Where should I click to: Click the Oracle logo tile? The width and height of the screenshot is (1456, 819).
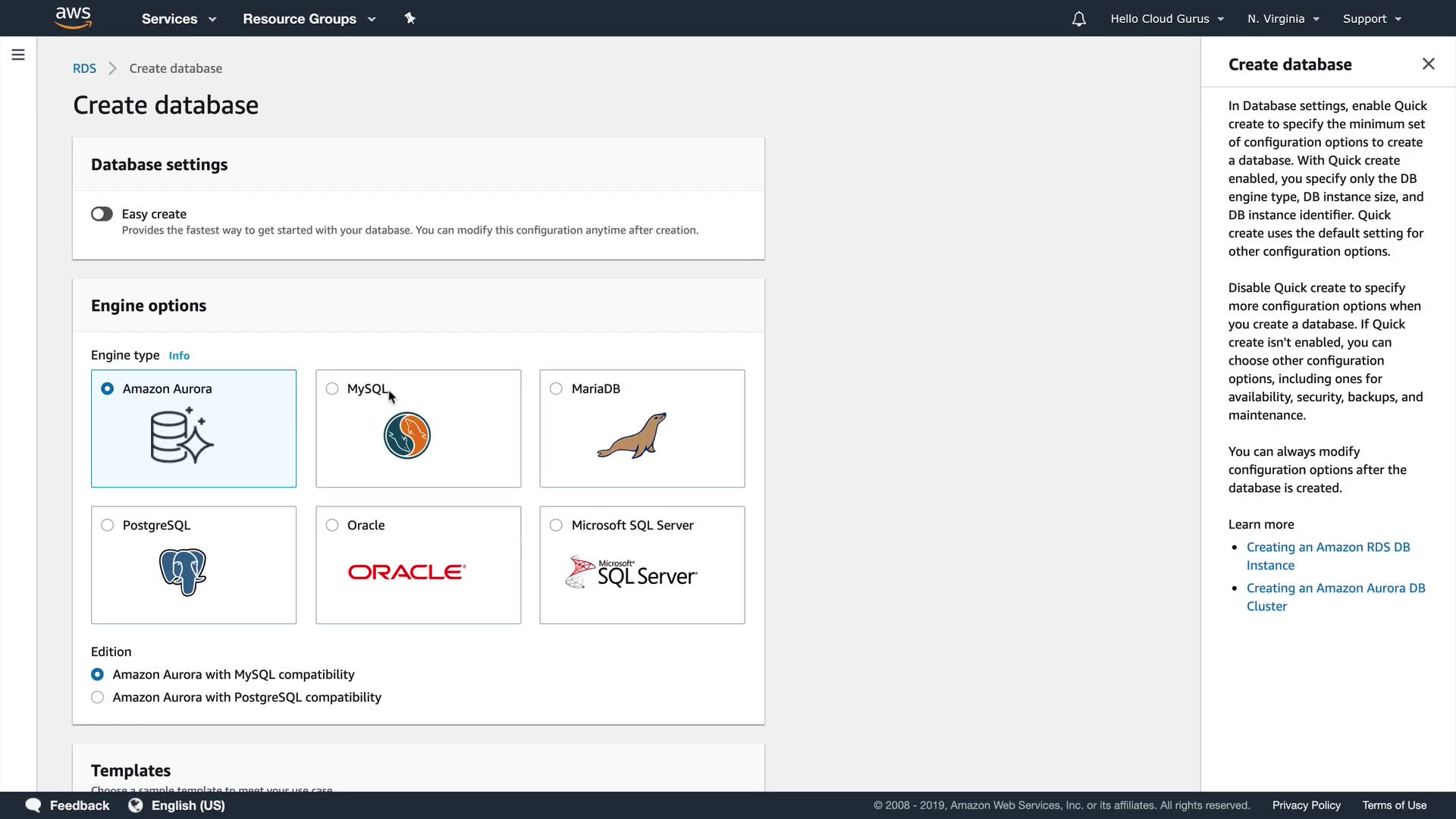(x=407, y=573)
